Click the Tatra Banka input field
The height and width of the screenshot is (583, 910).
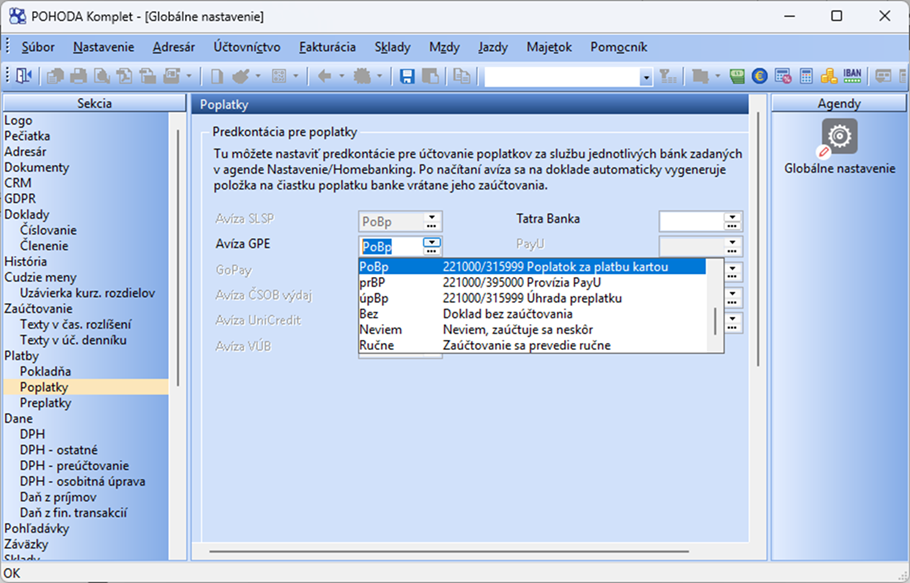[x=691, y=221]
